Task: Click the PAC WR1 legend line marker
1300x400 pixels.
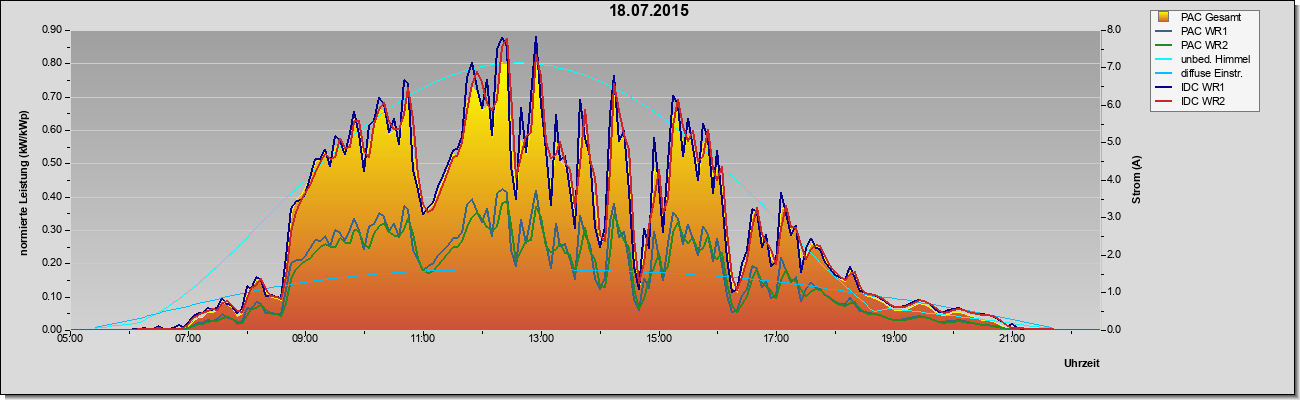Action: point(1164,31)
